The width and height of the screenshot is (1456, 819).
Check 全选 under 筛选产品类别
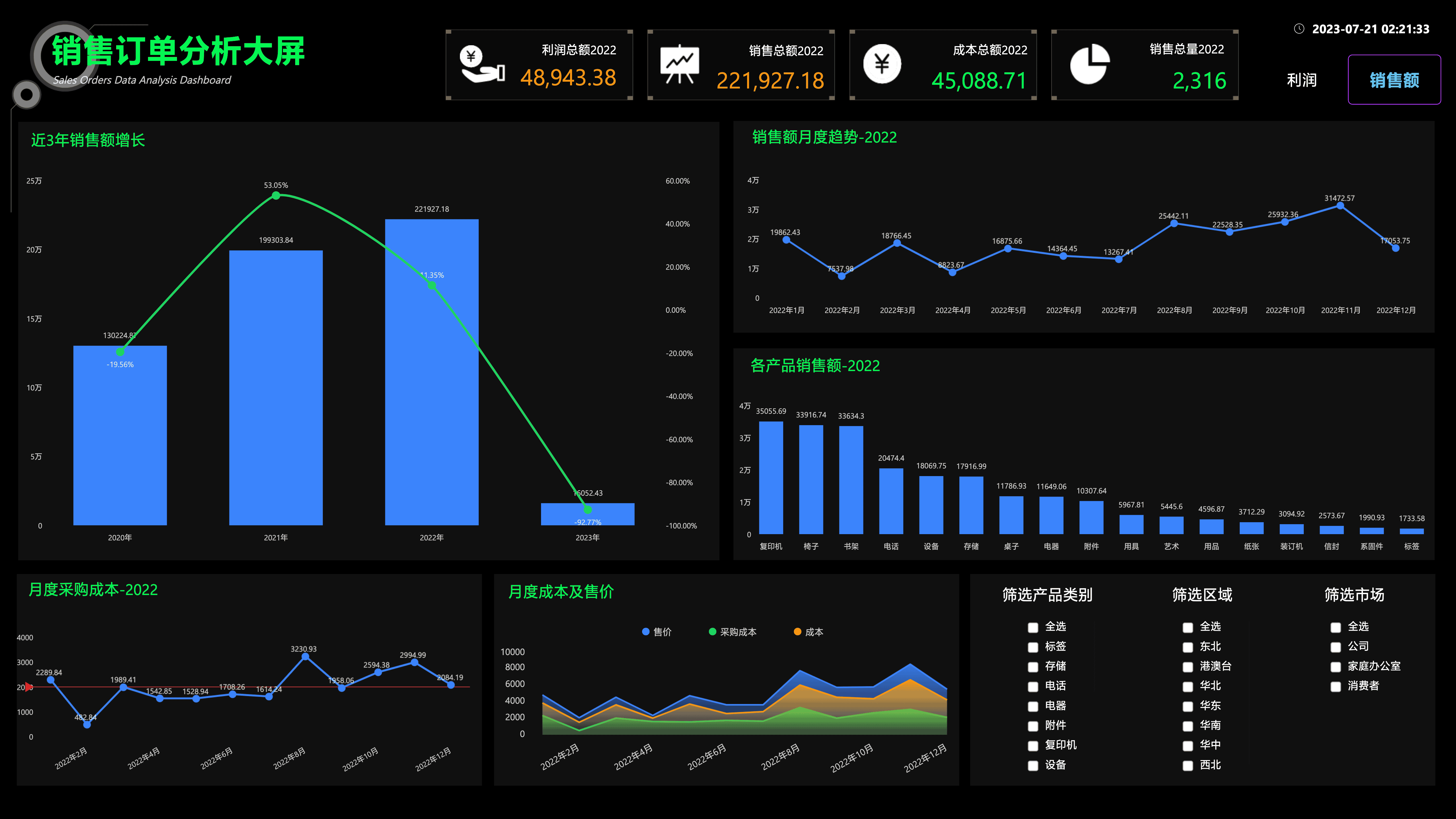pos(1033,627)
